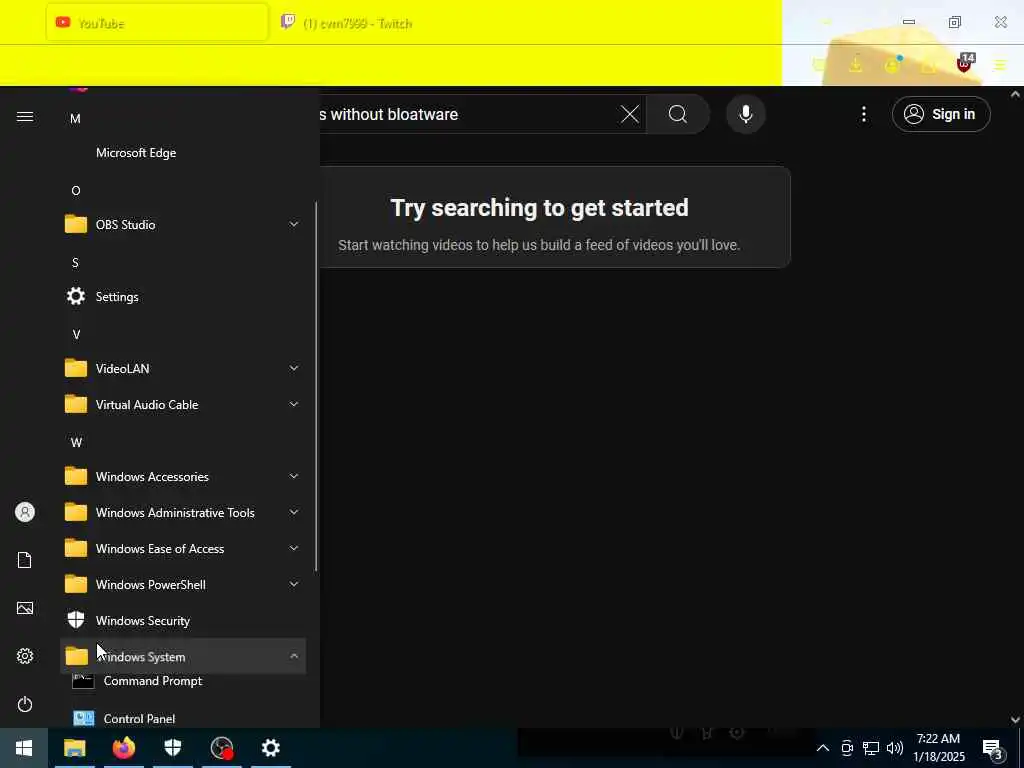
Task: Open Documents from the Start menu rail
Action: (x=25, y=560)
